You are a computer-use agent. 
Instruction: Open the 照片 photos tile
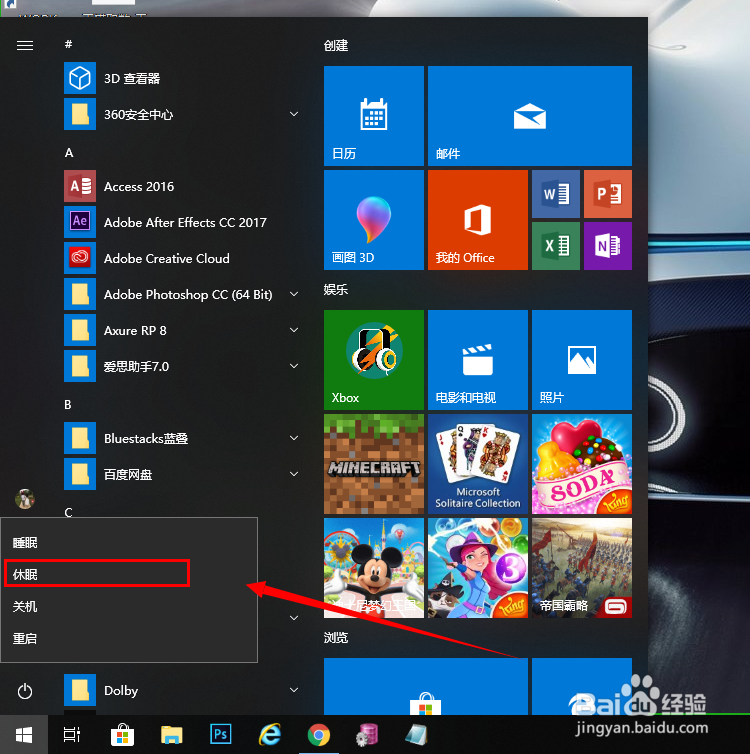pyautogui.click(x=582, y=360)
